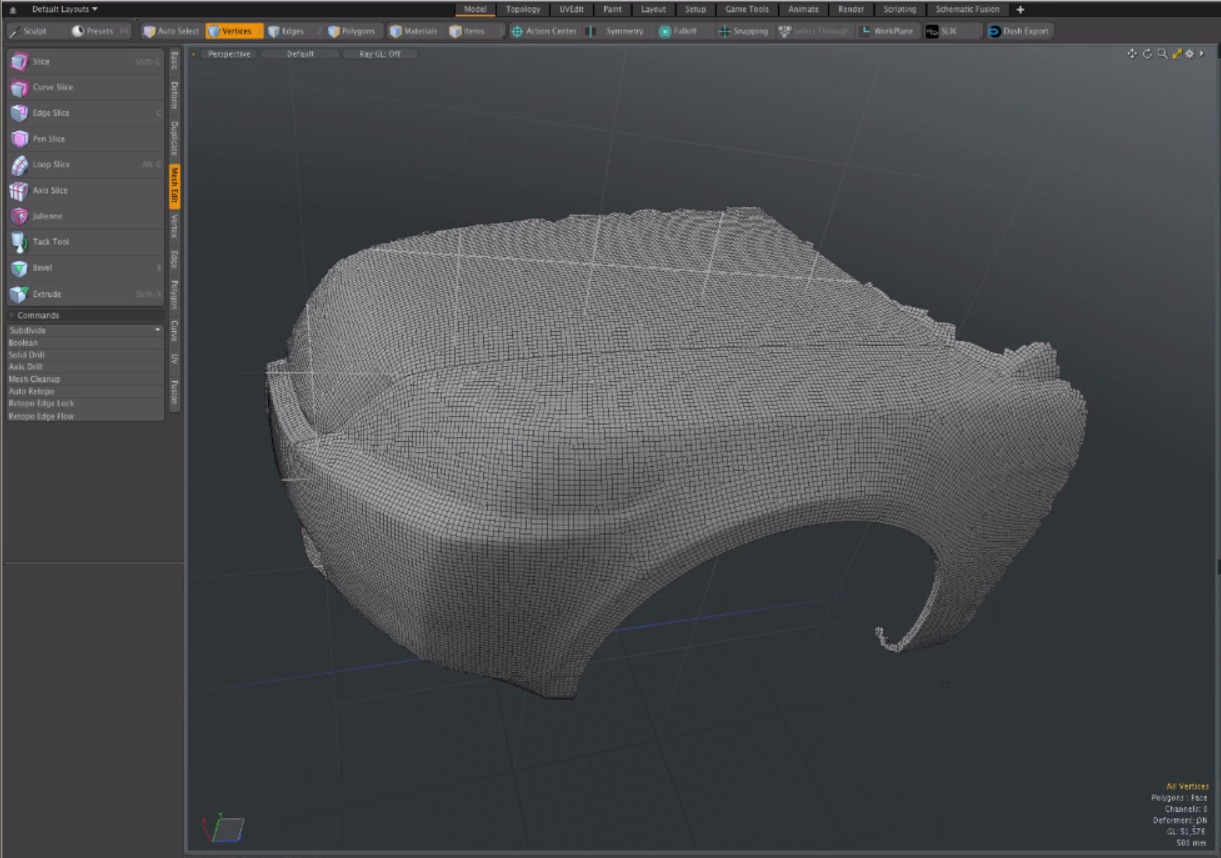Switch selection mode to Polygons
1221x858 pixels.
pos(352,31)
